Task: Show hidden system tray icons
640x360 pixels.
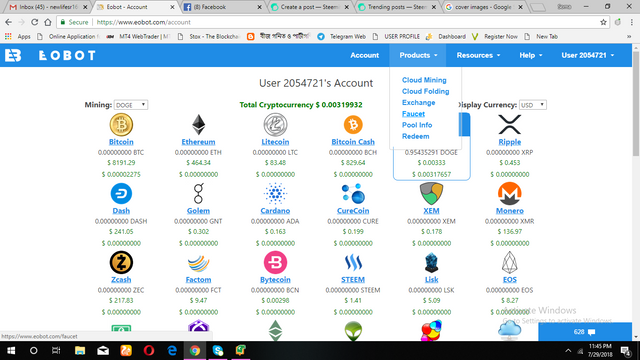Action: pyautogui.click(x=568, y=351)
